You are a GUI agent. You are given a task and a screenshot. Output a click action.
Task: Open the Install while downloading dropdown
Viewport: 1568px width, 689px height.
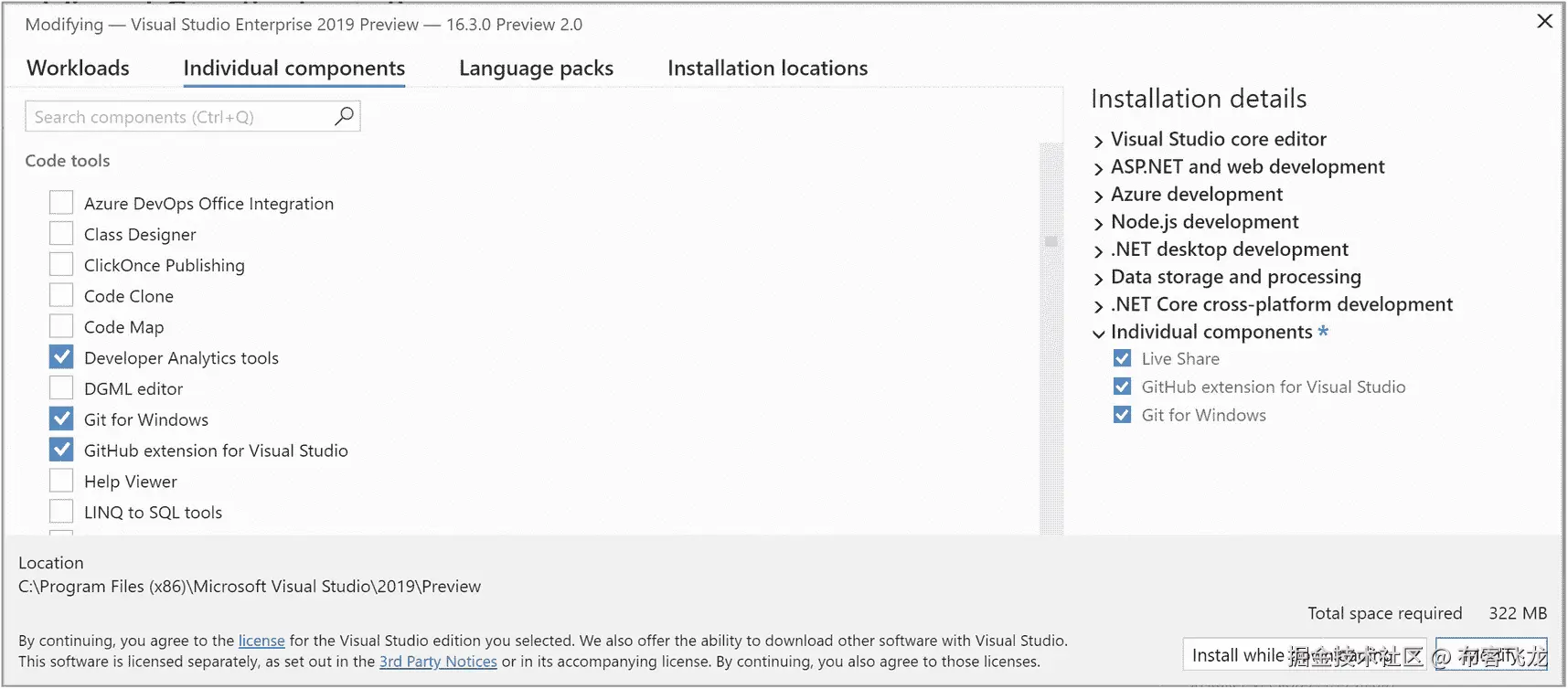pos(1305,655)
